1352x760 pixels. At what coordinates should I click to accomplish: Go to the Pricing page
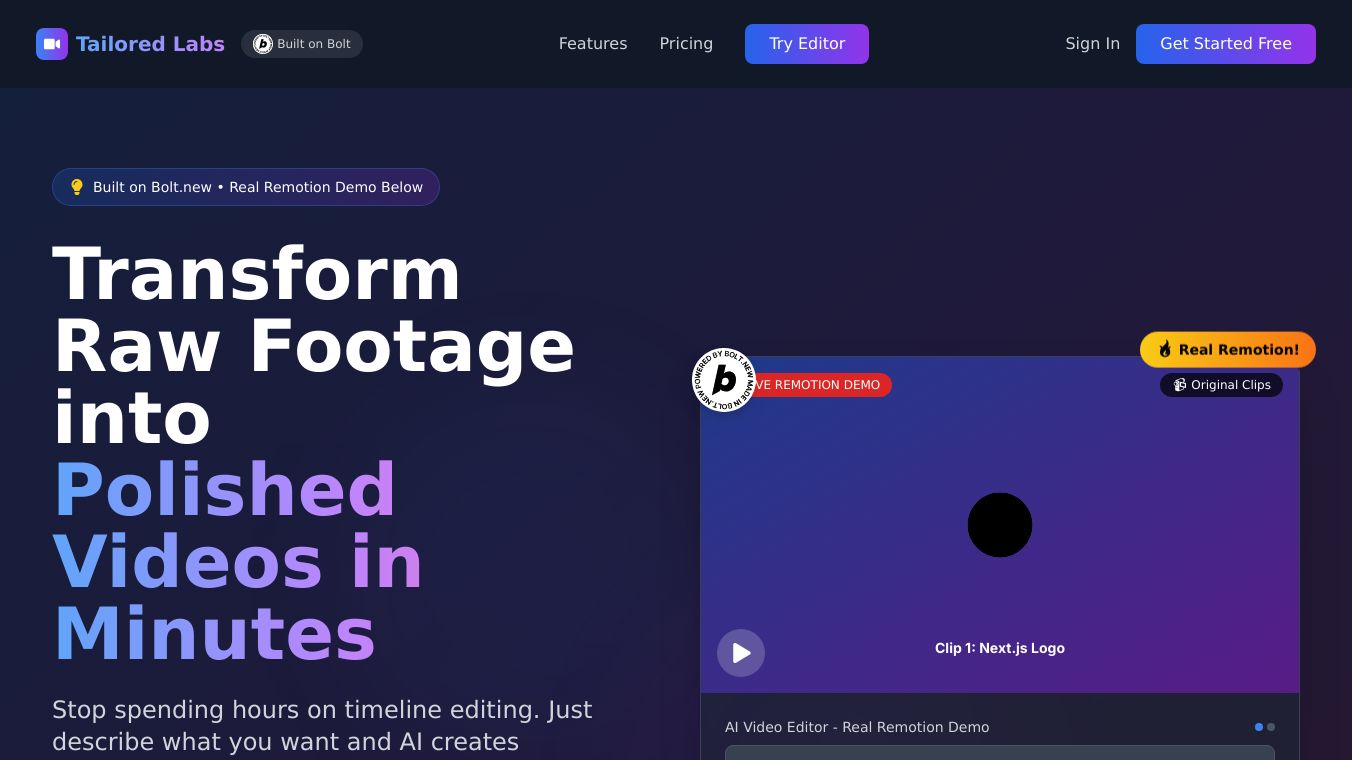click(686, 44)
